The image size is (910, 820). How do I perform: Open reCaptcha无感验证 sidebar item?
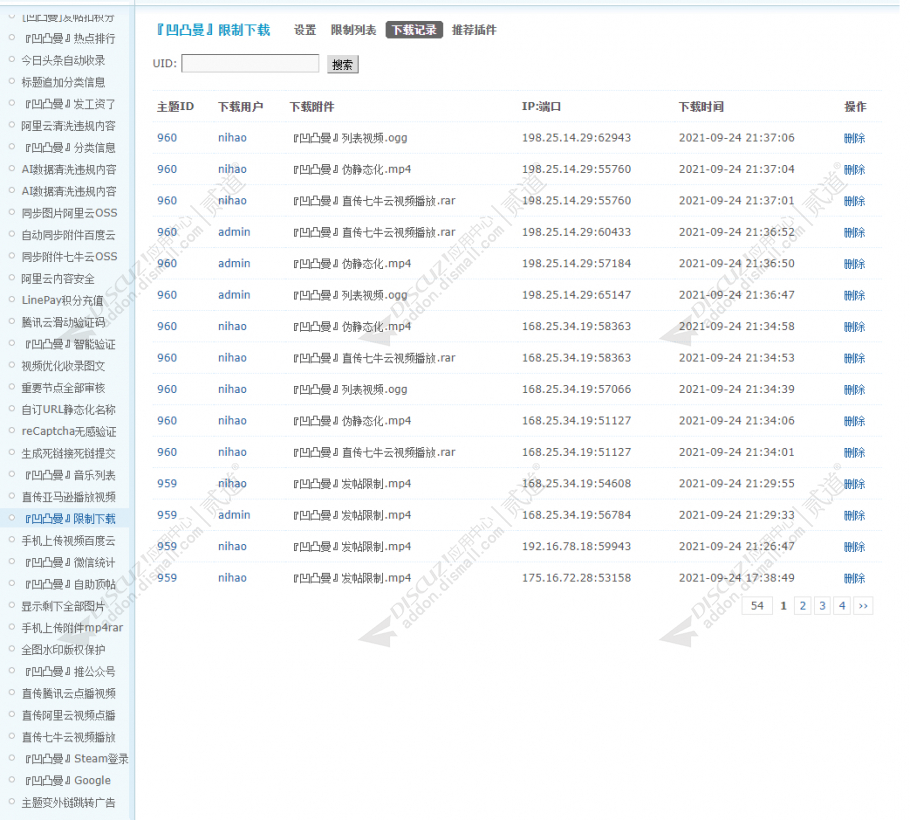(x=69, y=431)
